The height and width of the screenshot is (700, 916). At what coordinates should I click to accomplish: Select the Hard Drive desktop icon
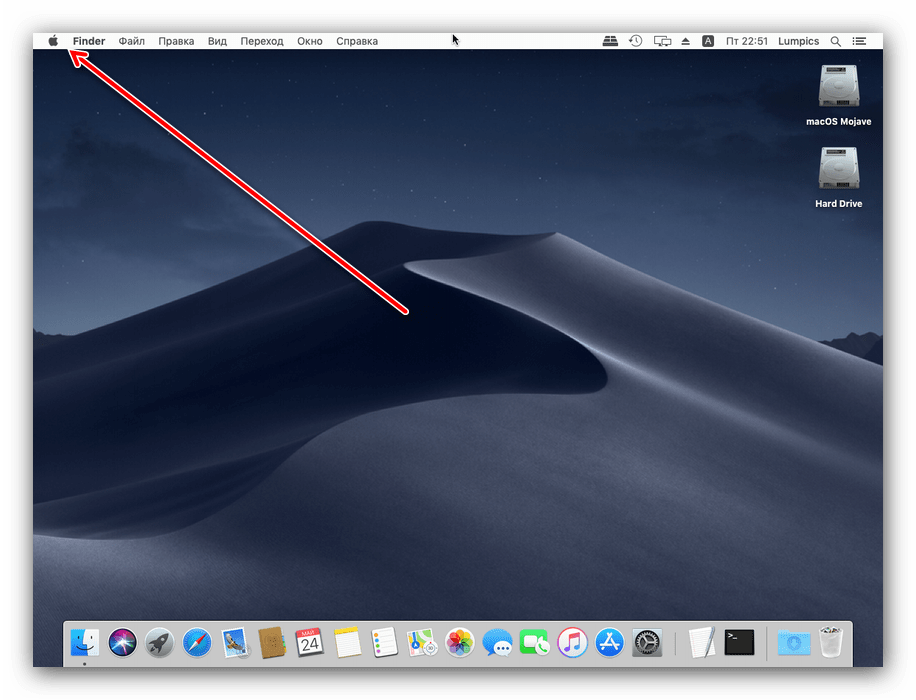pos(838,169)
